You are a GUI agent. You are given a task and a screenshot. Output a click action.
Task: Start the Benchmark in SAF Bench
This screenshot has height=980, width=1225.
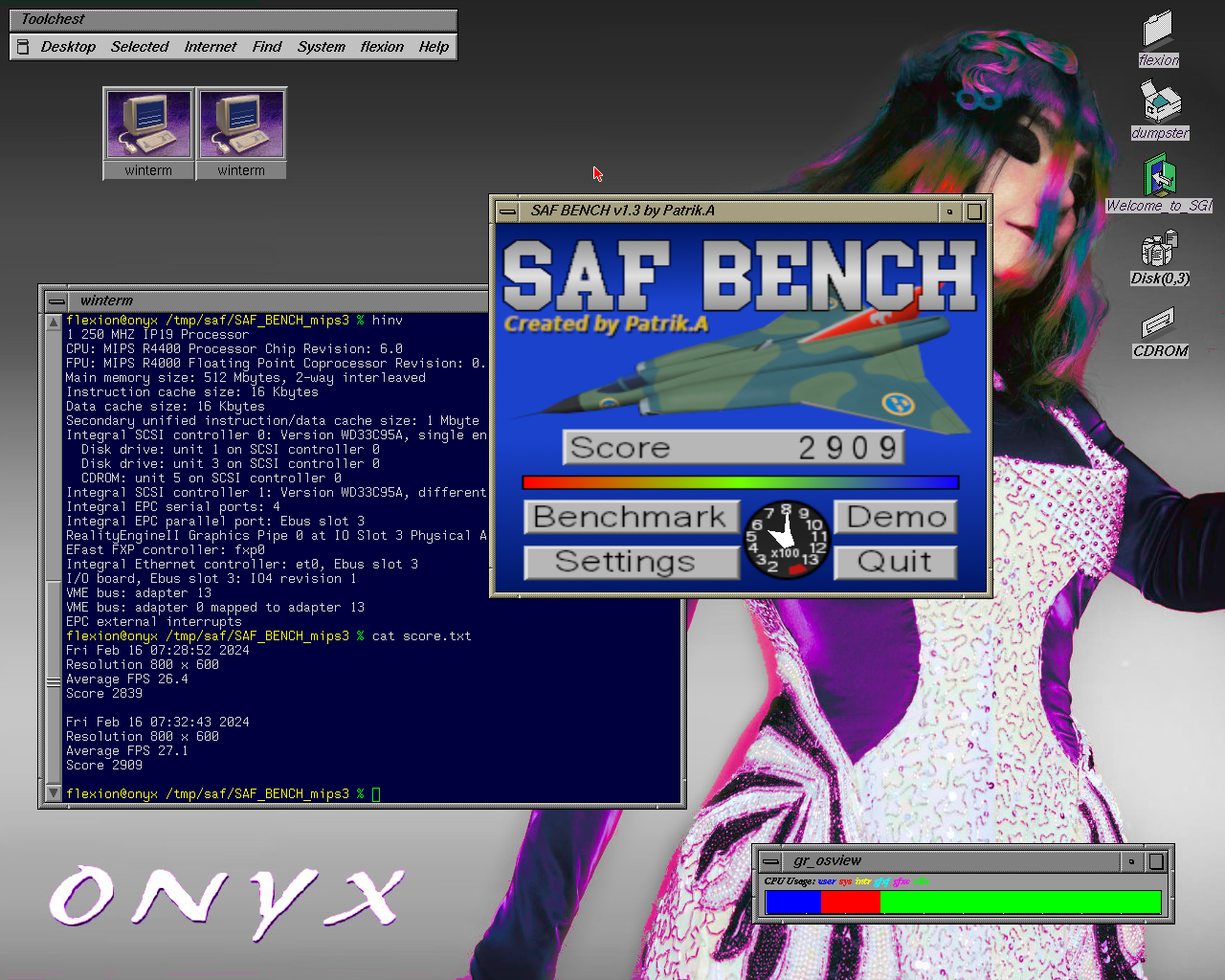(631, 517)
